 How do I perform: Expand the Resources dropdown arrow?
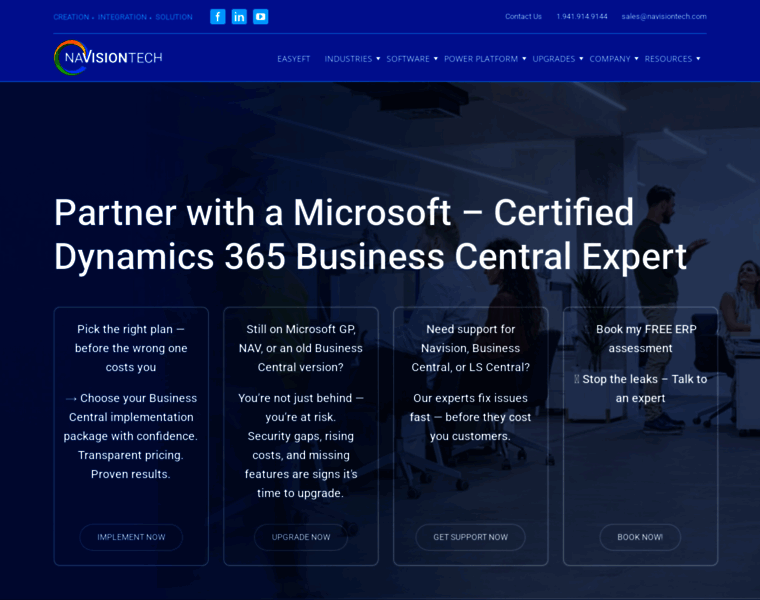click(x=698, y=59)
